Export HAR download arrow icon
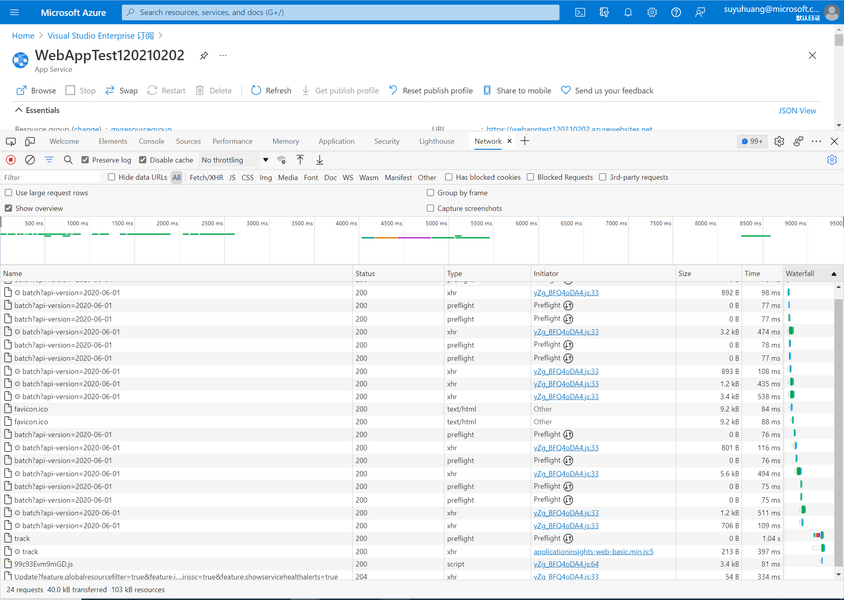844x600 pixels. (x=319, y=160)
